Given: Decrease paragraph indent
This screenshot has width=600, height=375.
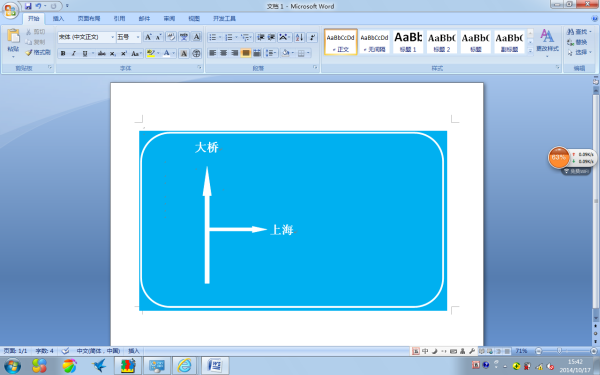Looking at the screenshot, I should [x=261, y=37].
